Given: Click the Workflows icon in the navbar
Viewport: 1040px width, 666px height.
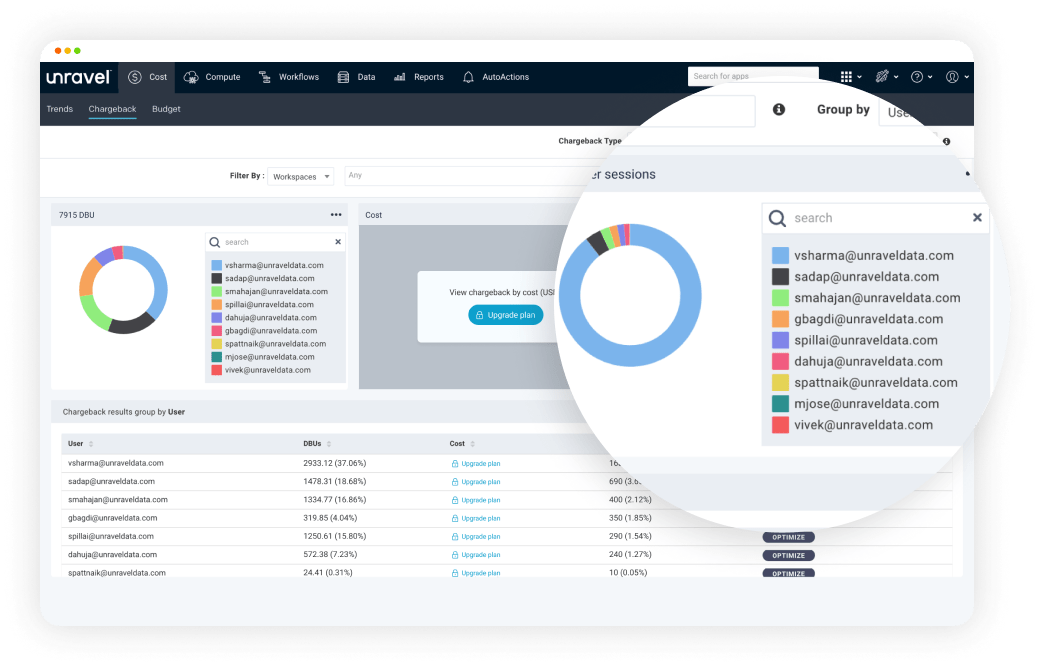Looking at the screenshot, I should coord(265,77).
